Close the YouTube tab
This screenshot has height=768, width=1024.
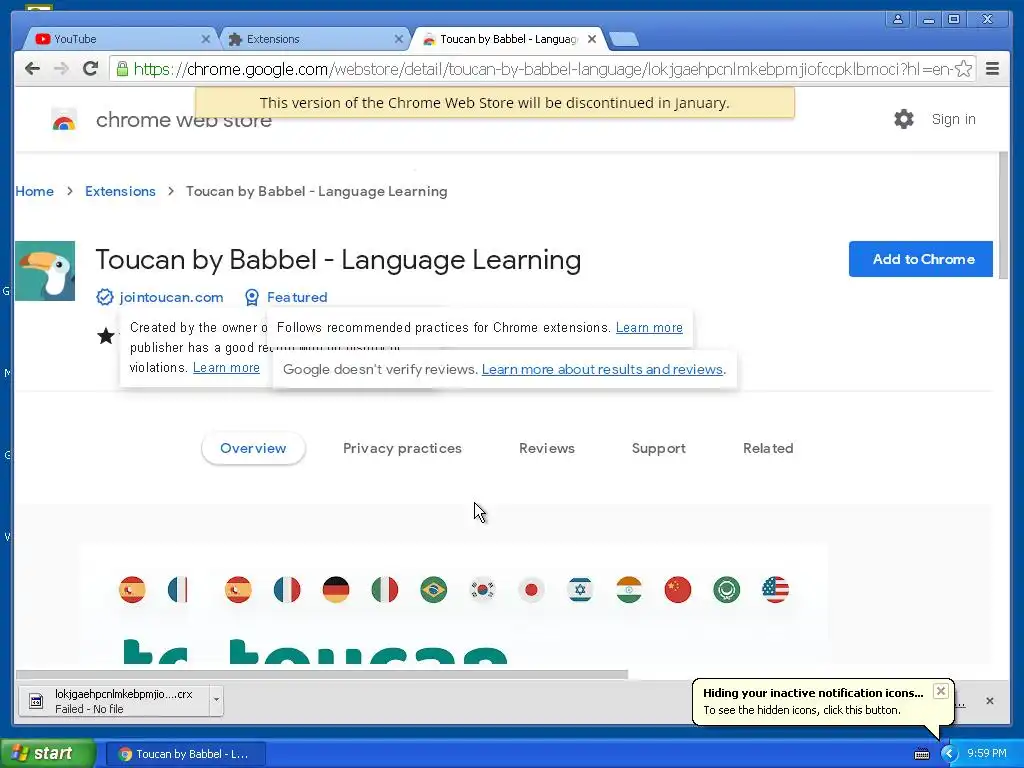point(206,39)
